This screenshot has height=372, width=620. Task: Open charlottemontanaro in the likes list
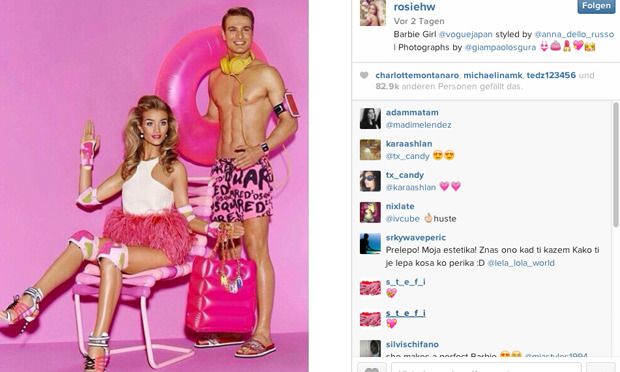point(417,75)
